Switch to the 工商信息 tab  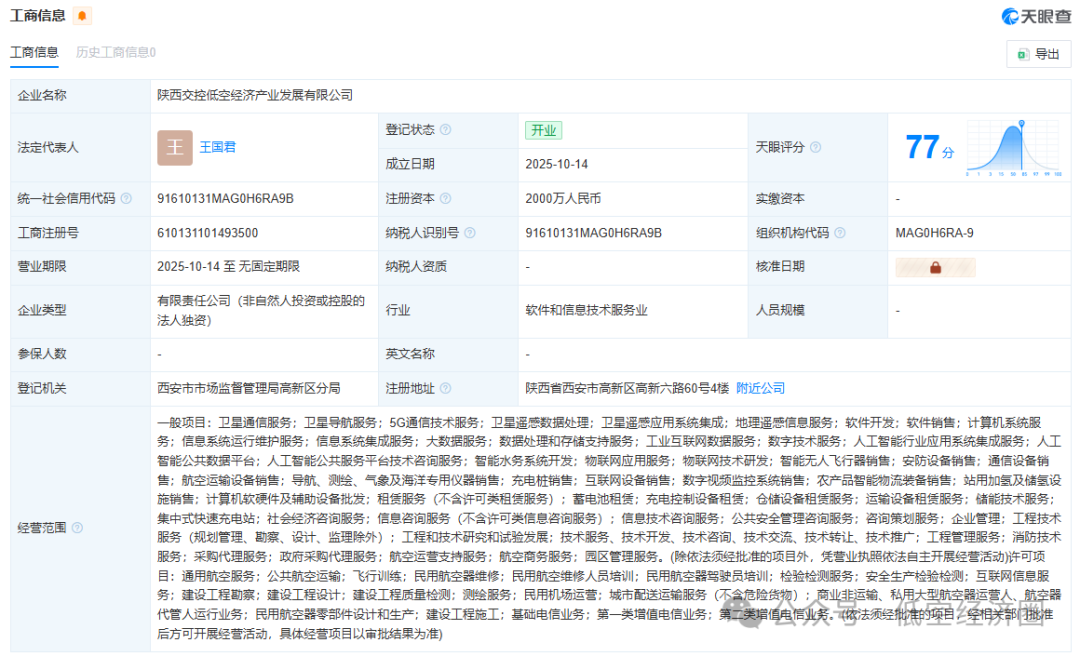click(34, 52)
